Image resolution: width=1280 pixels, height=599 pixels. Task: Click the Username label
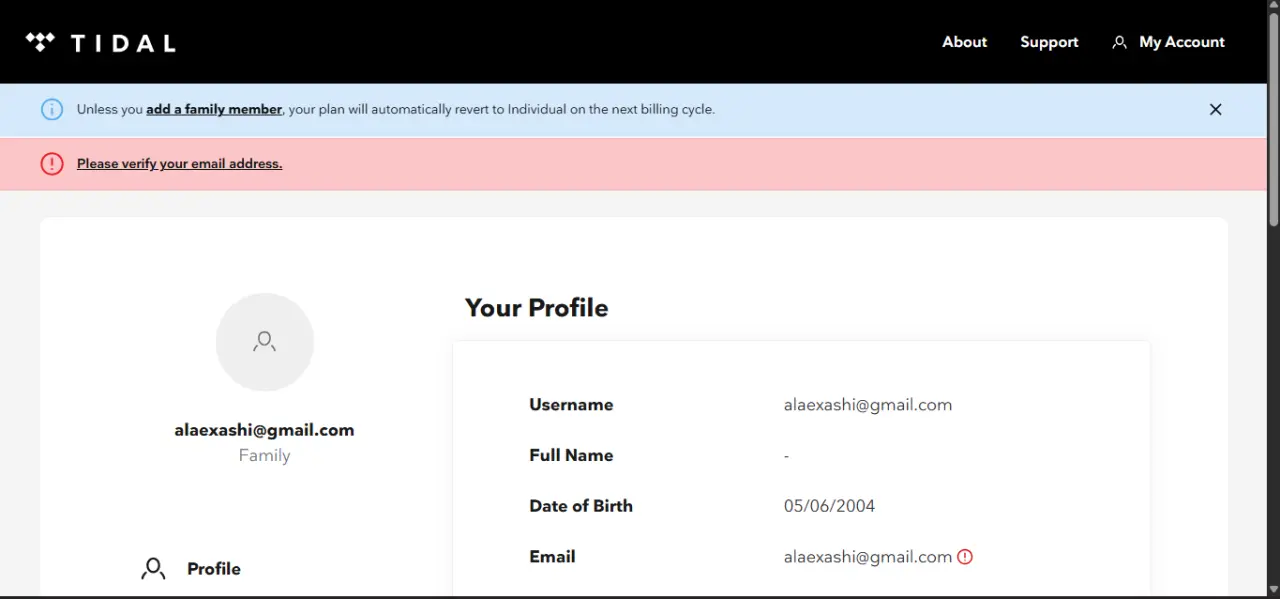(571, 405)
